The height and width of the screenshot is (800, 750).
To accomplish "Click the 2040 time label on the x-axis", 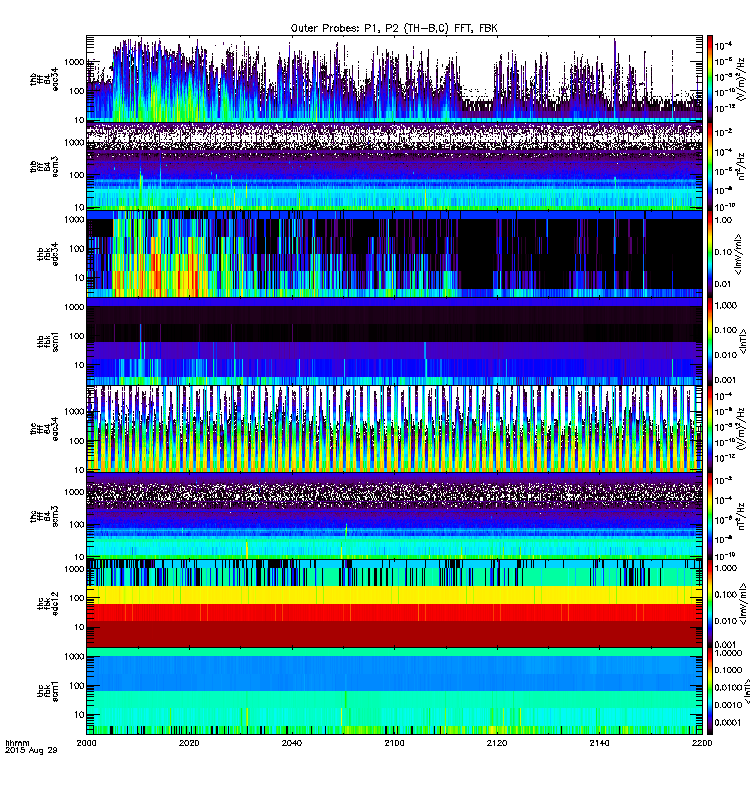I will click(x=291, y=743).
